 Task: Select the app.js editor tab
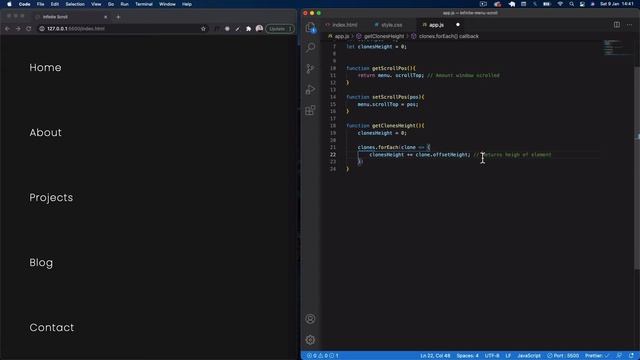click(436, 25)
